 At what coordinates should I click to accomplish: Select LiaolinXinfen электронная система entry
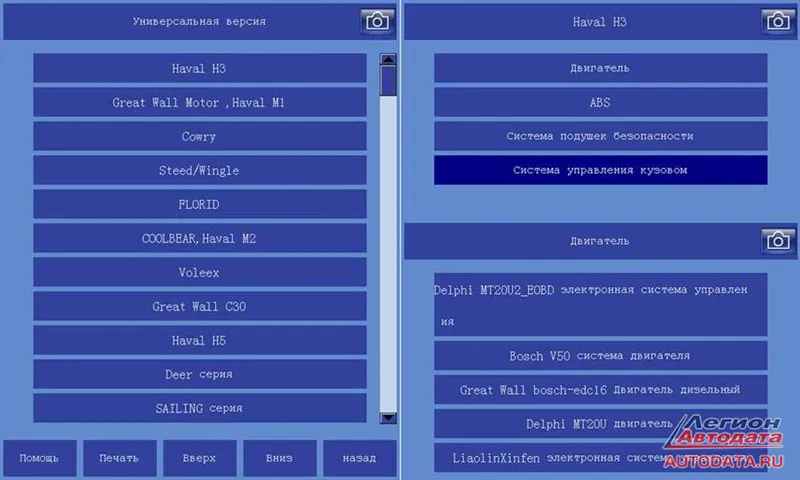pos(601,458)
